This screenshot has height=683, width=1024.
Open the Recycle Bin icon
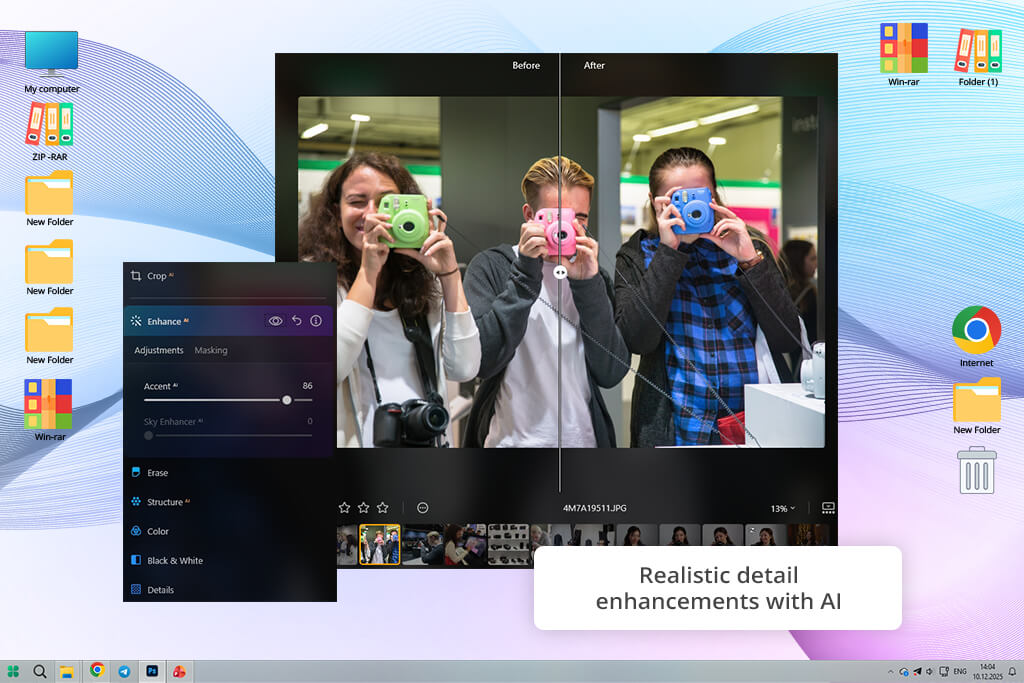pos(977,469)
